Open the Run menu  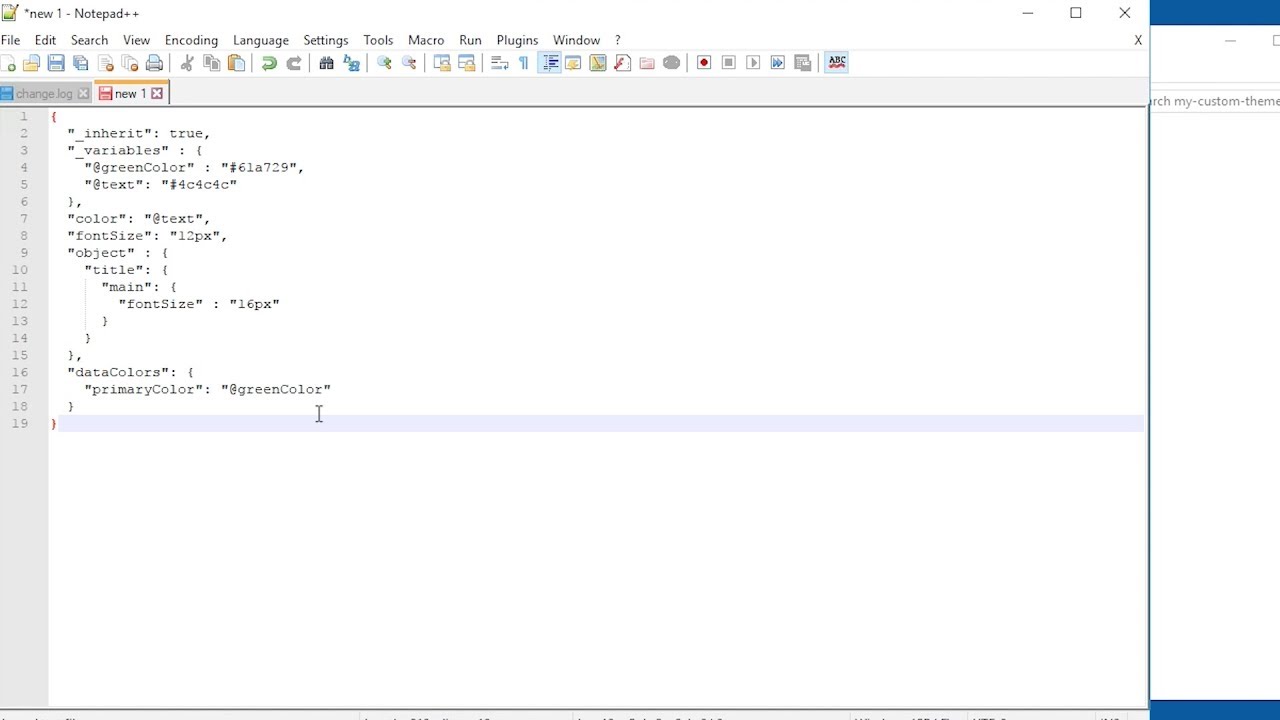(x=470, y=40)
